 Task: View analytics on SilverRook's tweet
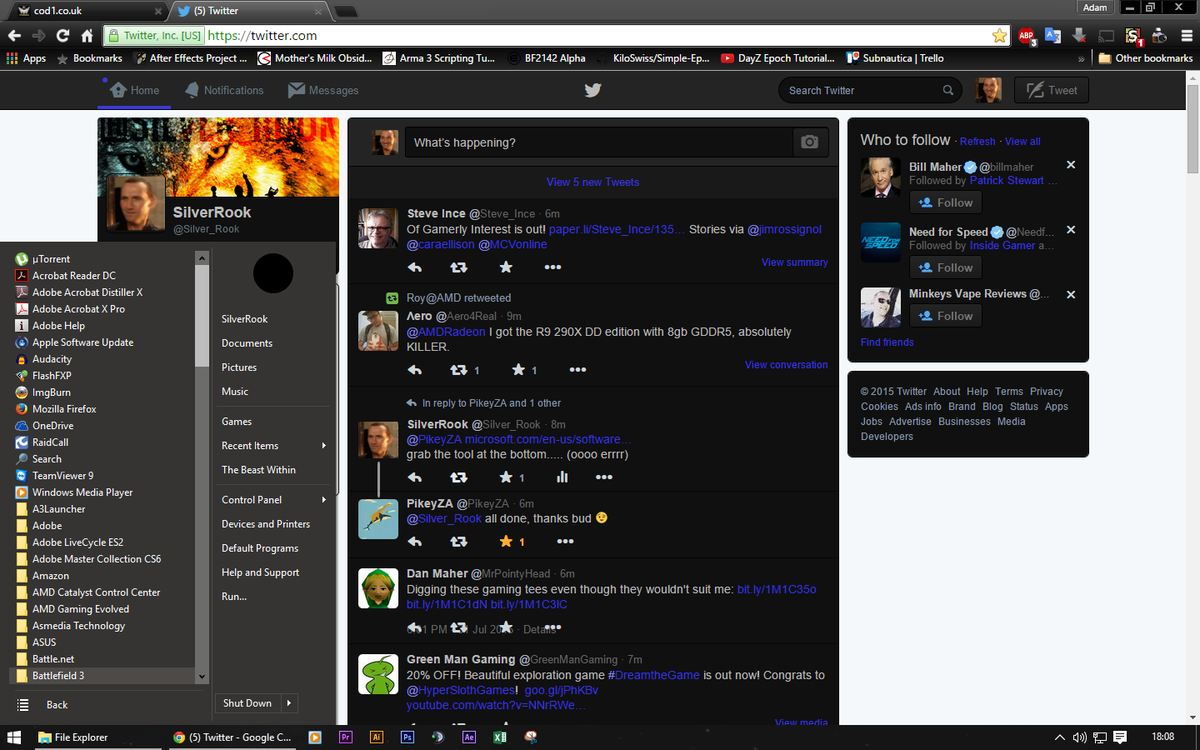(x=563, y=477)
